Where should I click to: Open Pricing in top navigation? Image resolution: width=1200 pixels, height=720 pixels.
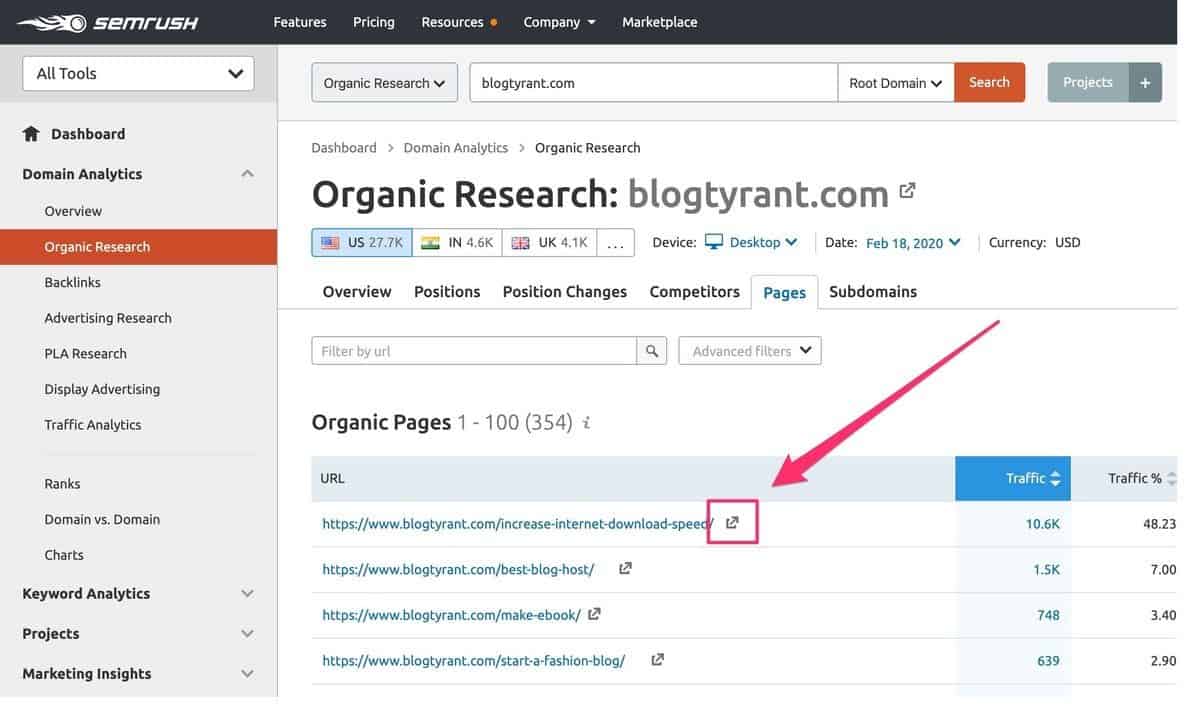coord(374,22)
